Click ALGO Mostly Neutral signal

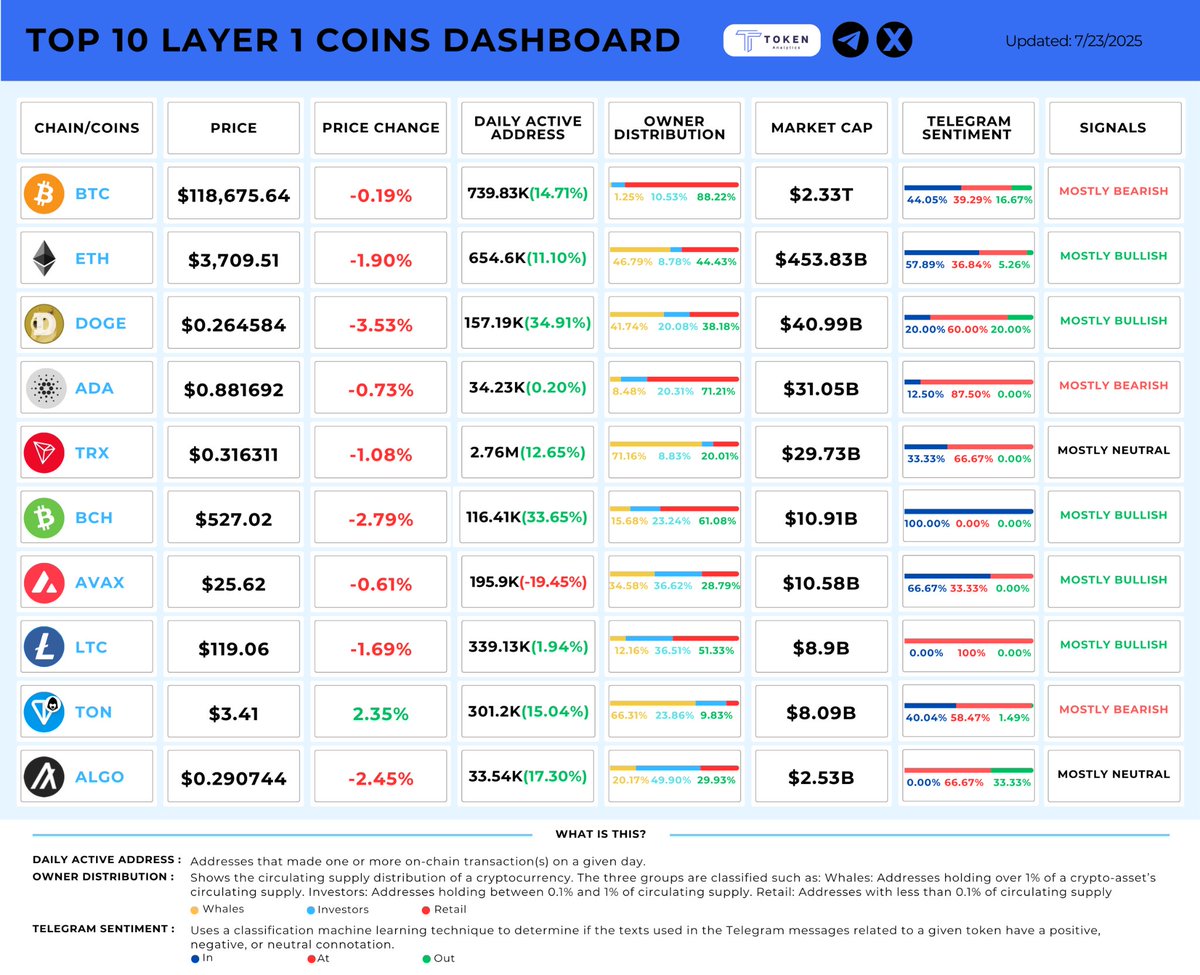coord(1113,774)
